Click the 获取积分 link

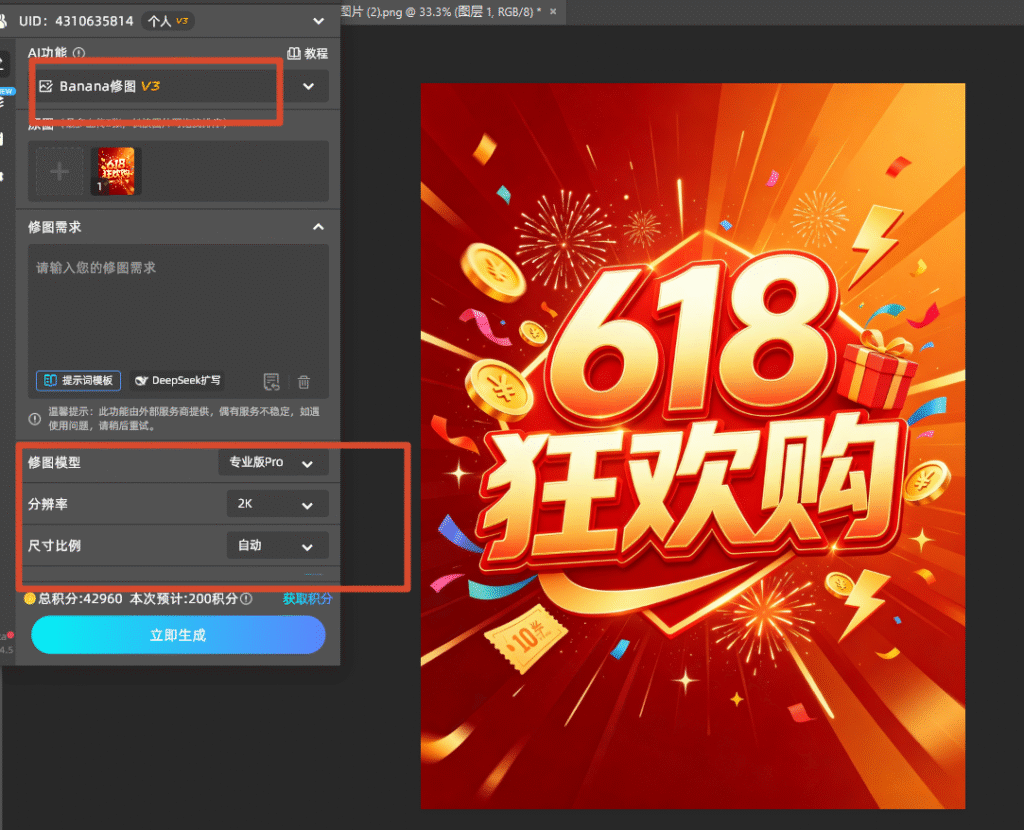[x=308, y=598]
